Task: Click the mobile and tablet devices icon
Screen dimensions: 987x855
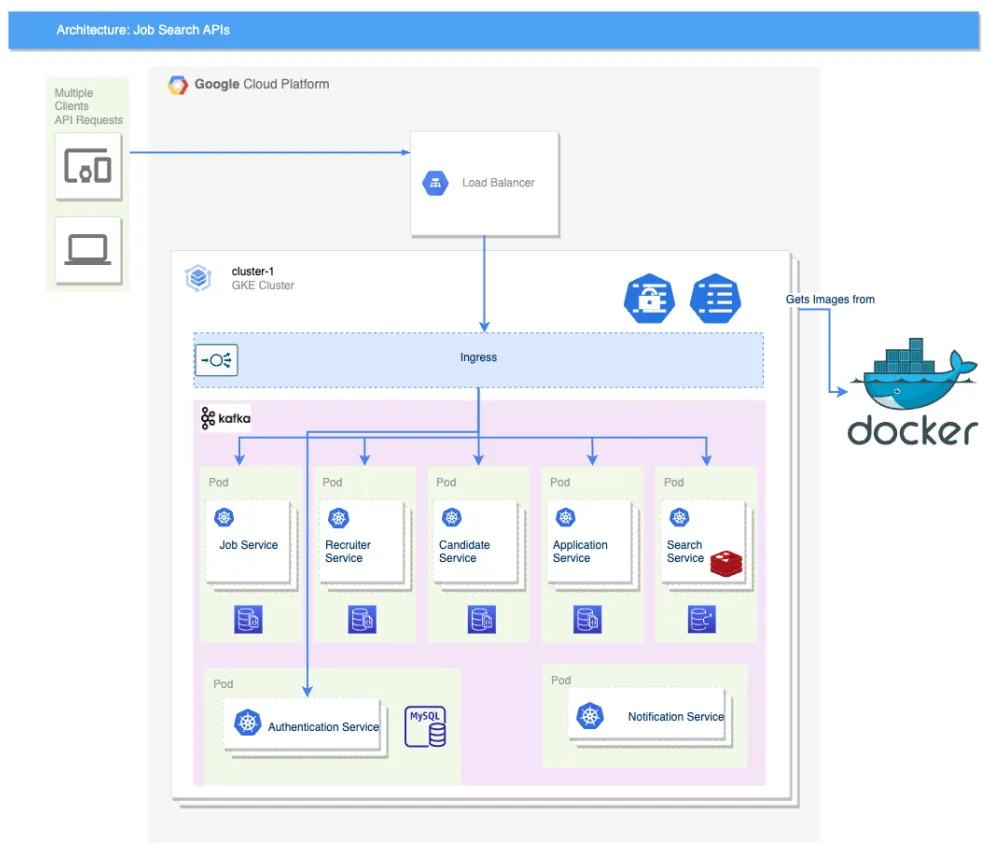Action: coord(88,165)
